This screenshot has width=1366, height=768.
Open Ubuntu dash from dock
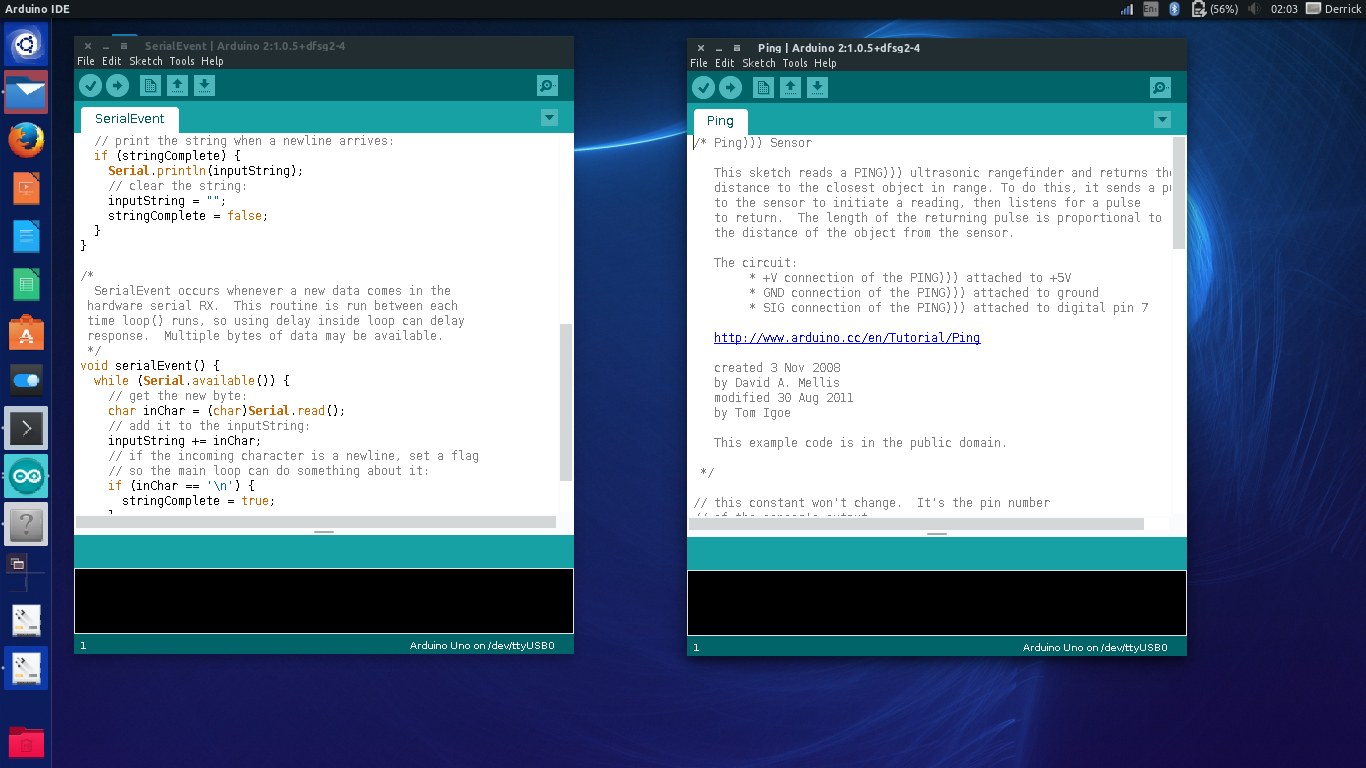tap(26, 45)
